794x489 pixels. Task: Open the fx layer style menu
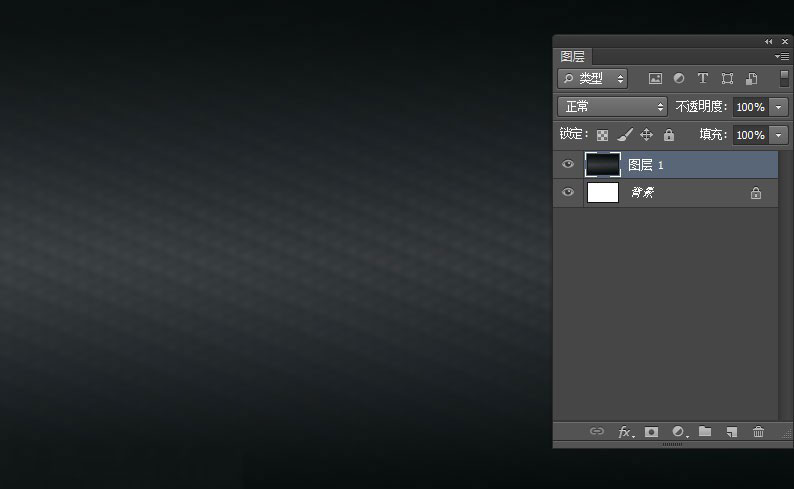pos(626,432)
